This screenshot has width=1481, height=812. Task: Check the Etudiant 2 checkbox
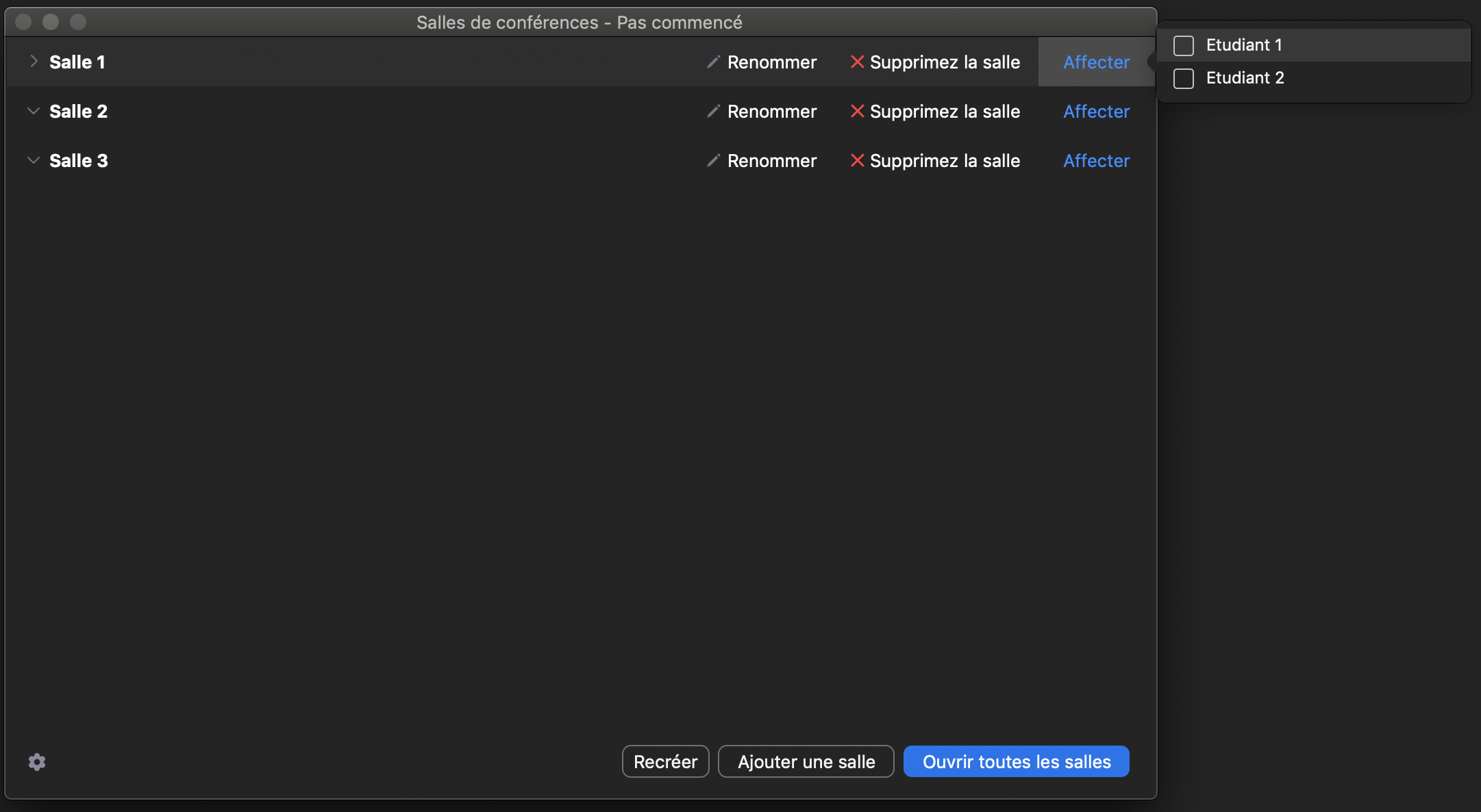point(1184,79)
